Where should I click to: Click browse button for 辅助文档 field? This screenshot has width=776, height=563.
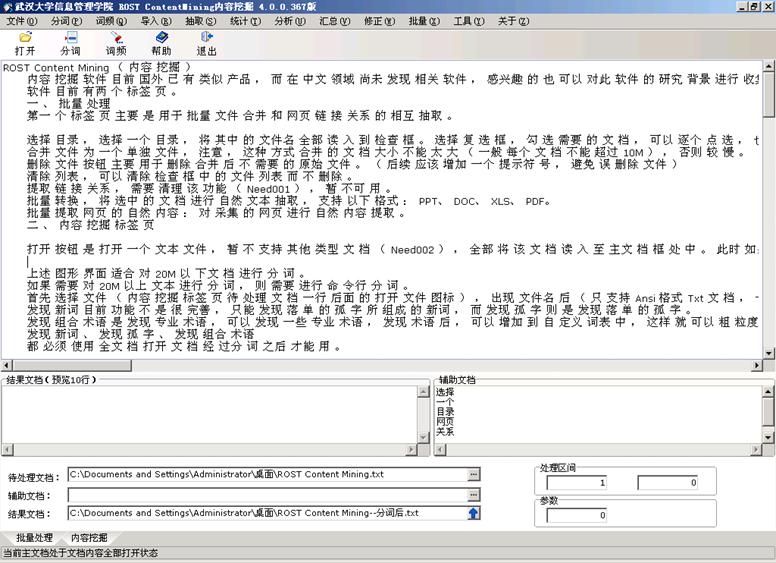point(474,494)
